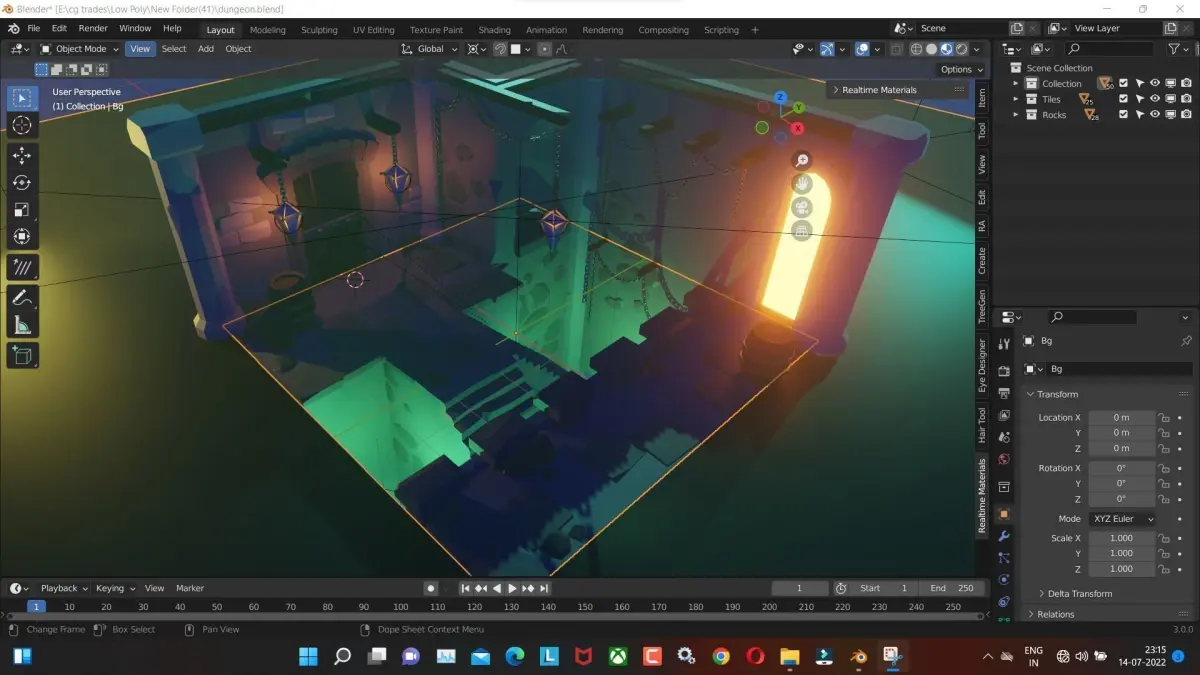
Task: Switch to the Modeling workspace tab
Action: tap(267, 30)
